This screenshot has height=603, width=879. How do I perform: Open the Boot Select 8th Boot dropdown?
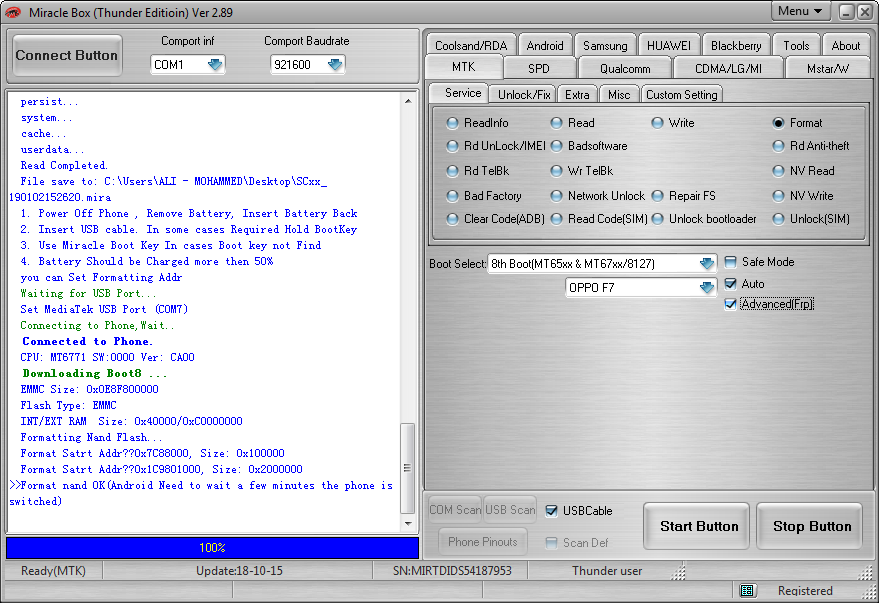tap(706, 263)
